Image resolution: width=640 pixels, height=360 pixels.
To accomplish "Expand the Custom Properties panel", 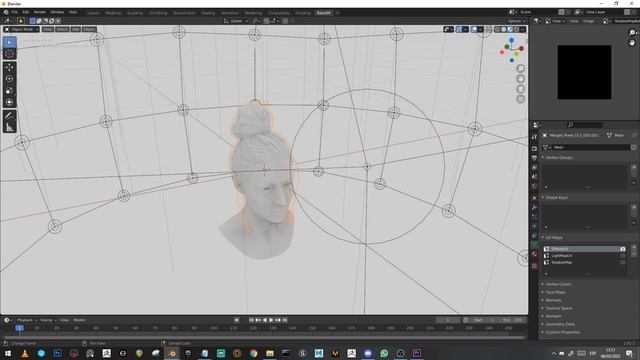I will coord(562,332).
